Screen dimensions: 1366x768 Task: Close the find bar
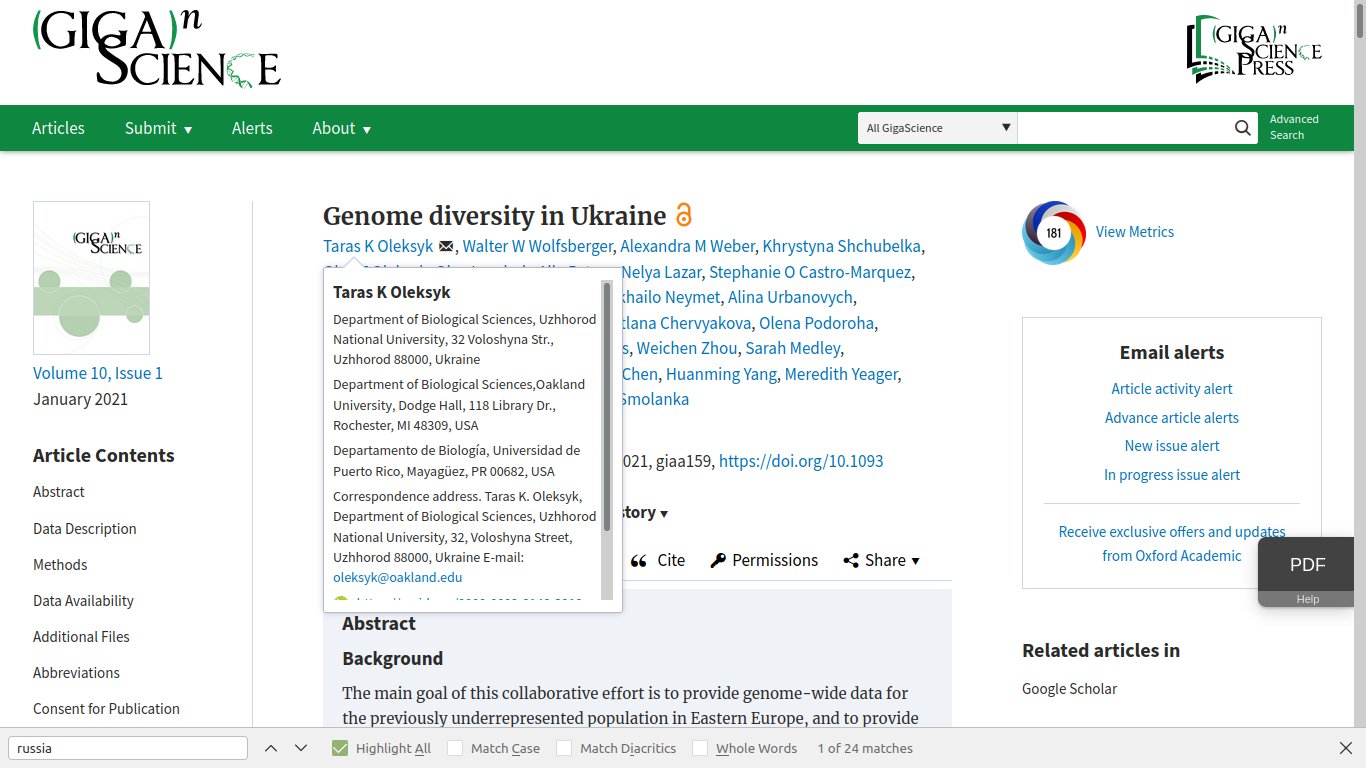pyautogui.click(x=1346, y=748)
